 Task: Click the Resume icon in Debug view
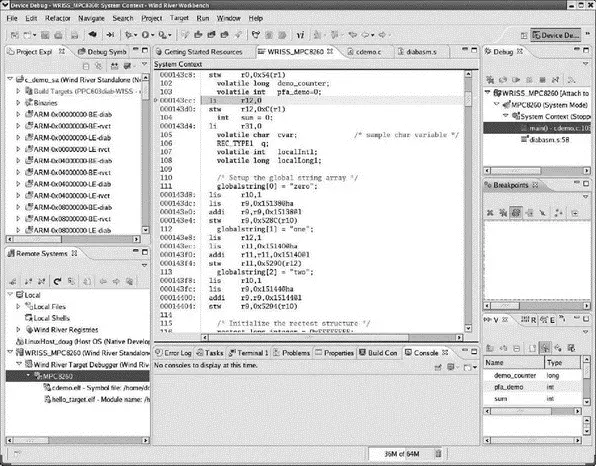516,80
